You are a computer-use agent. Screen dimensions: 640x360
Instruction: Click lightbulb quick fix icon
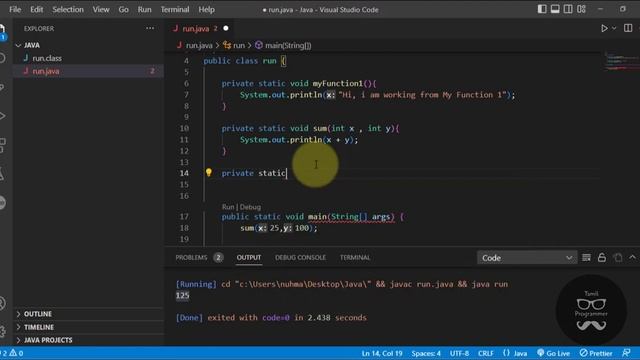[209, 172]
